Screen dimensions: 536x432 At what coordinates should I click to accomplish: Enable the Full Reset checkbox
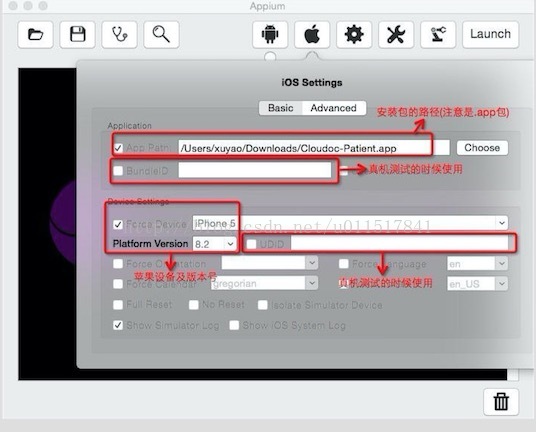[118, 305]
